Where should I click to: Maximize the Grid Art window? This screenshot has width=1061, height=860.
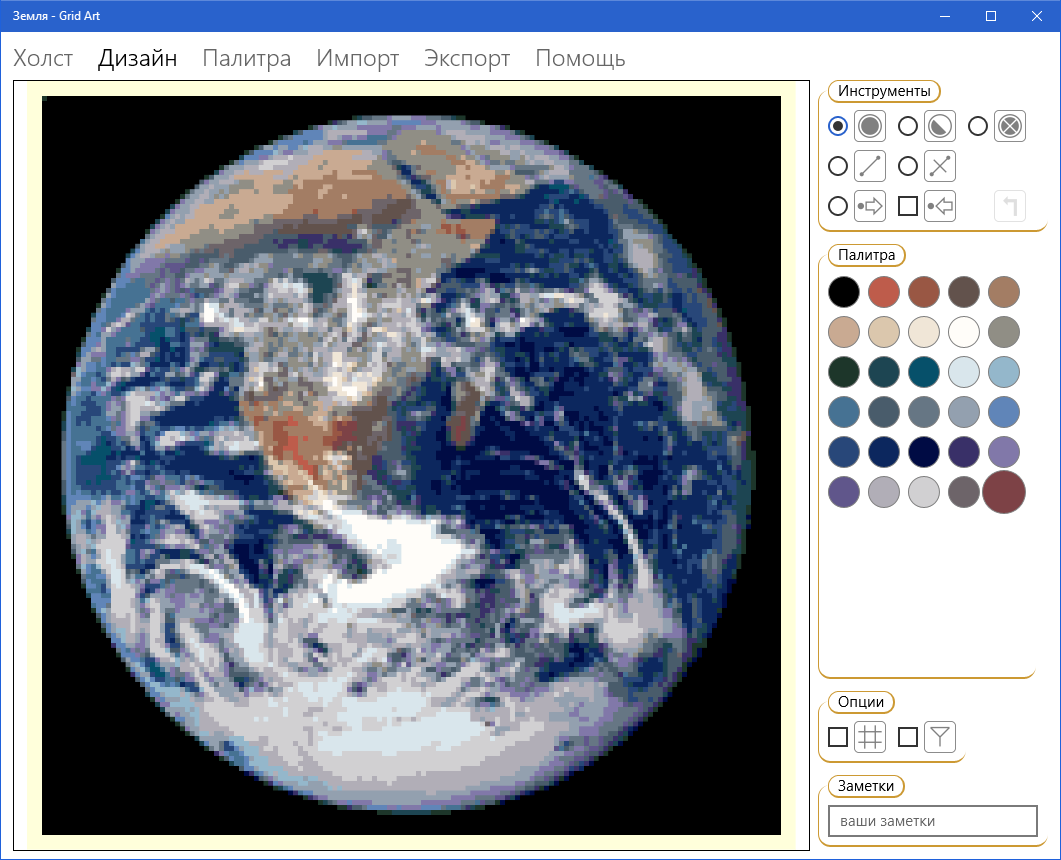tap(991, 16)
